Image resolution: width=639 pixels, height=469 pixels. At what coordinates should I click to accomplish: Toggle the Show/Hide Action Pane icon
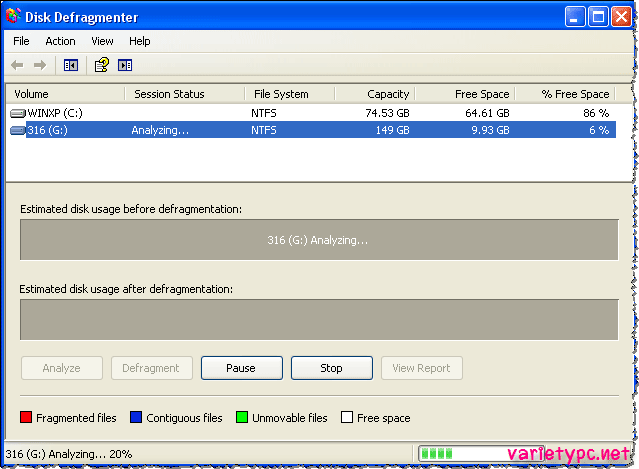point(125,65)
